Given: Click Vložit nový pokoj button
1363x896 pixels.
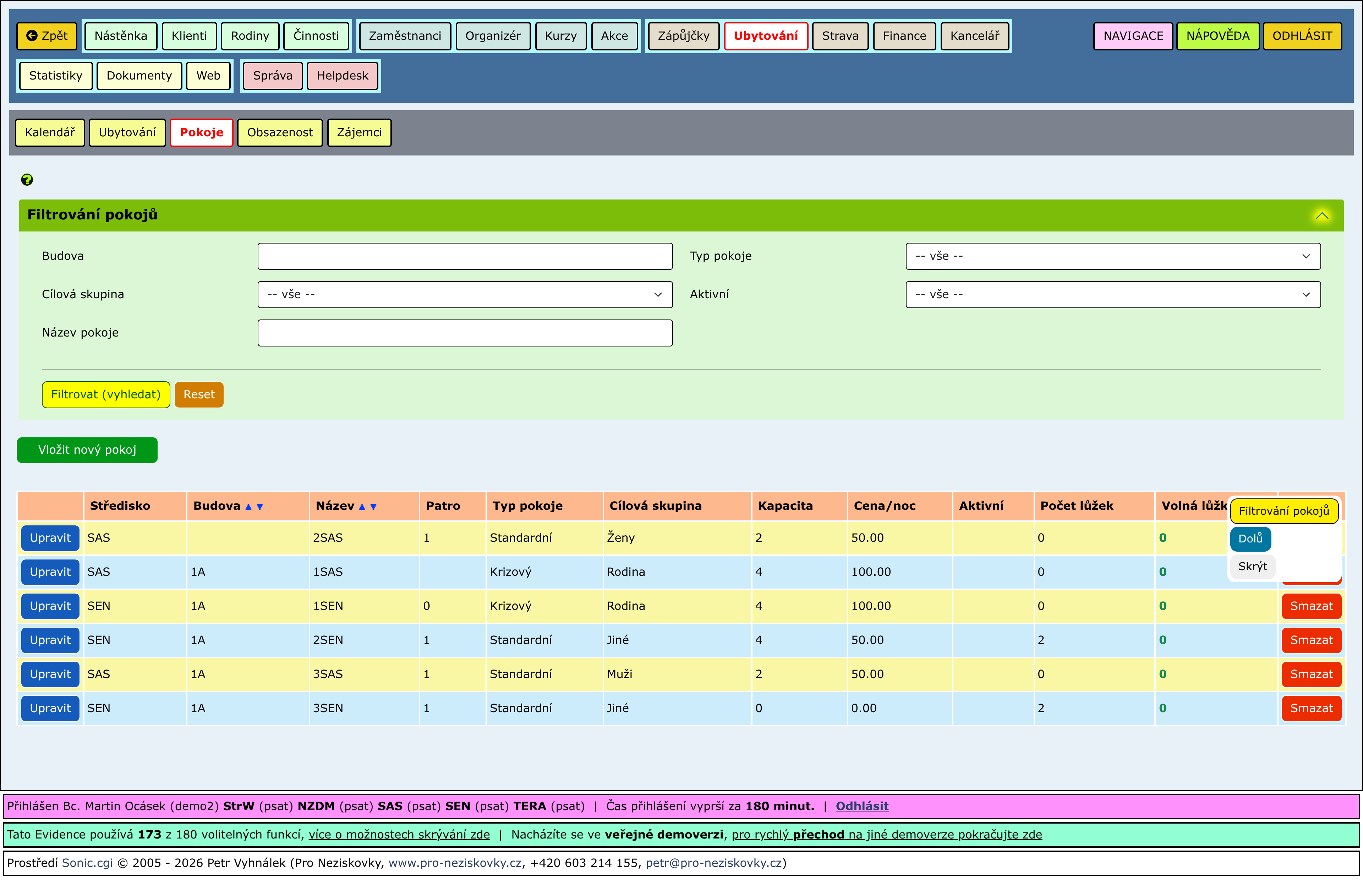Looking at the screenshot, I should point(87,450).
